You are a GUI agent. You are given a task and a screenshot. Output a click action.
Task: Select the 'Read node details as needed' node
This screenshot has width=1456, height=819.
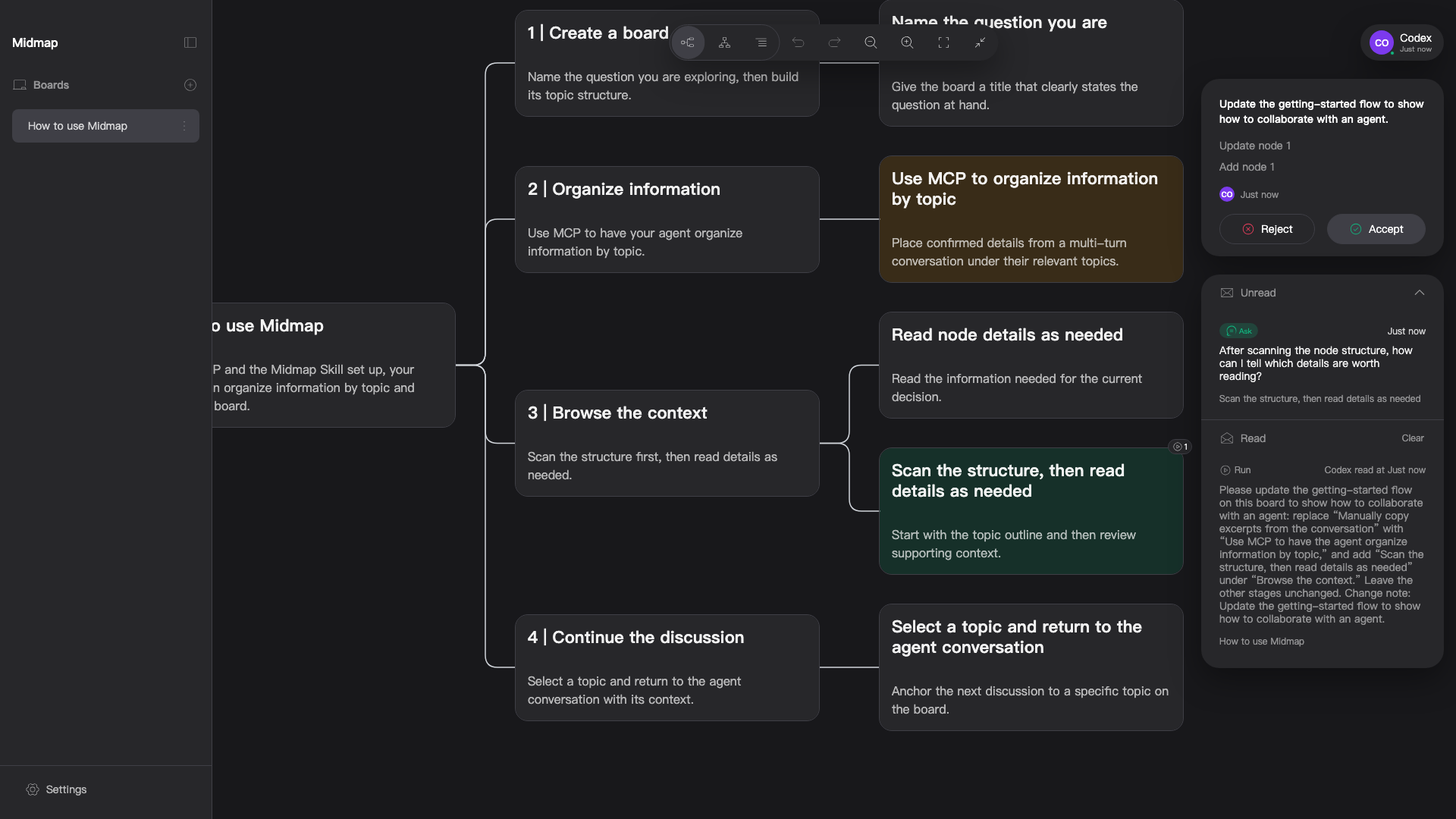[1031, 365]
